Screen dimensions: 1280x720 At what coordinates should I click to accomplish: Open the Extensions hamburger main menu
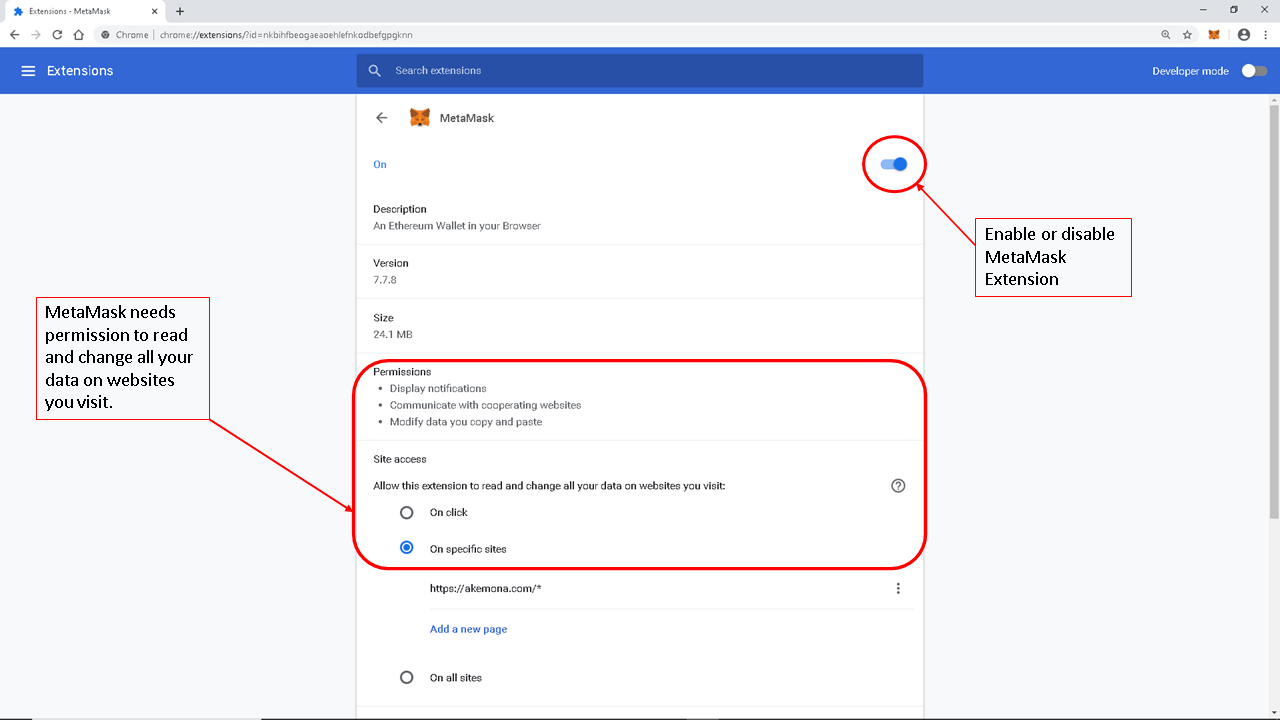(x=28, y=71)
